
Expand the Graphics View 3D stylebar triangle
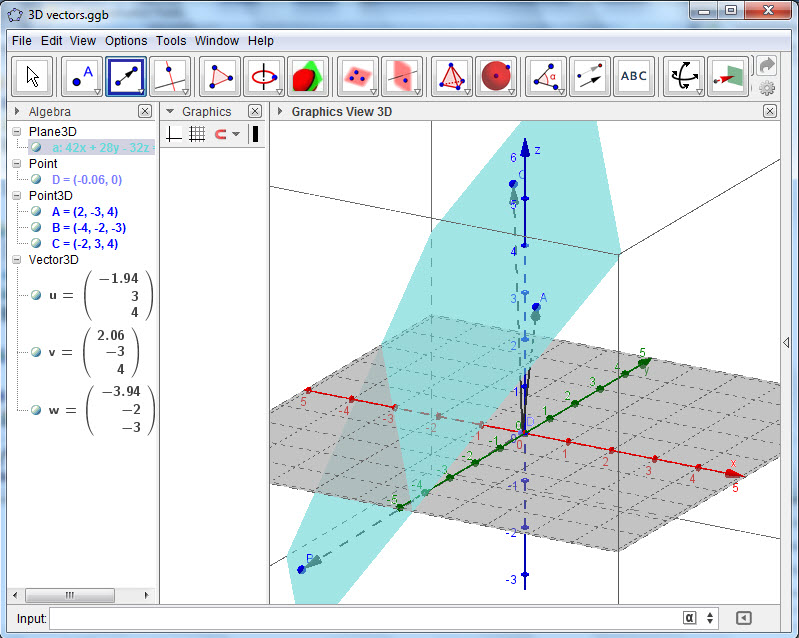(x=280, y=111)
